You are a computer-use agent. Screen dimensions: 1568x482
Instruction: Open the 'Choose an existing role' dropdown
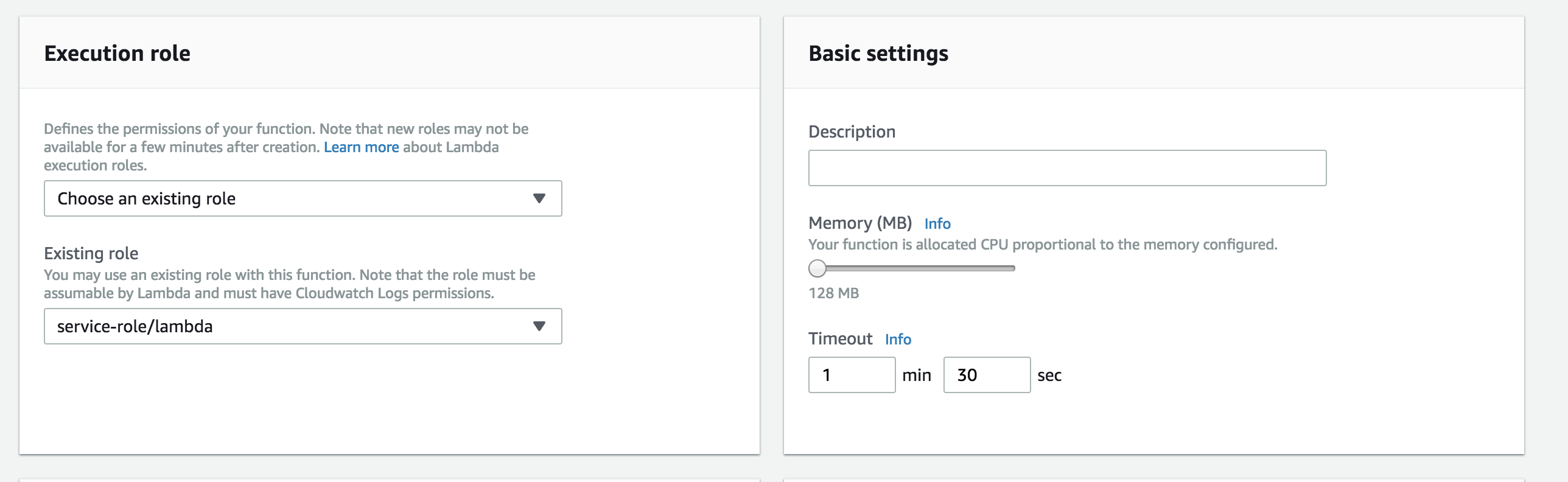click(x=303, y=198)
